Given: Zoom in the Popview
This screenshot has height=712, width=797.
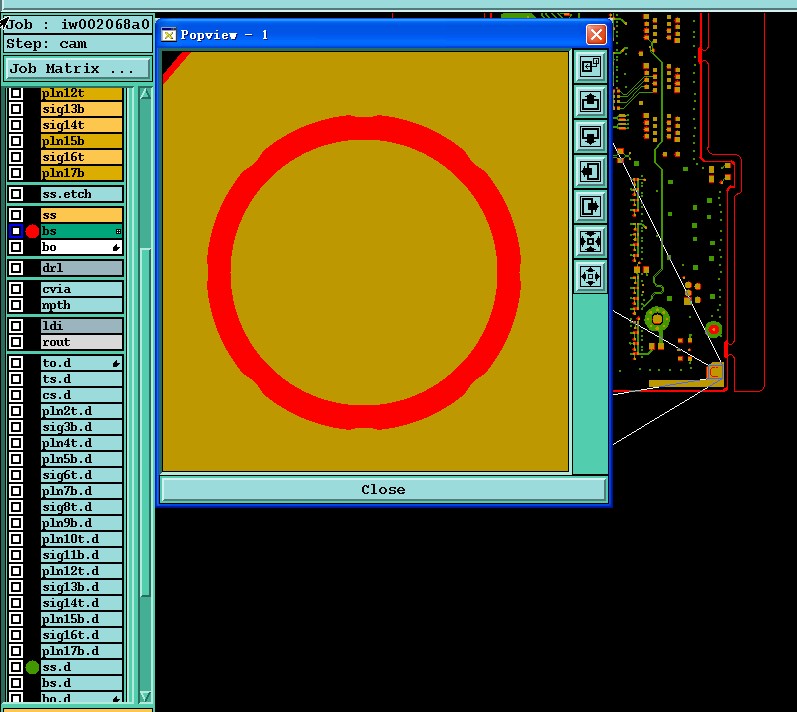Looking at the screenshot, I should (x=590, y=241).
